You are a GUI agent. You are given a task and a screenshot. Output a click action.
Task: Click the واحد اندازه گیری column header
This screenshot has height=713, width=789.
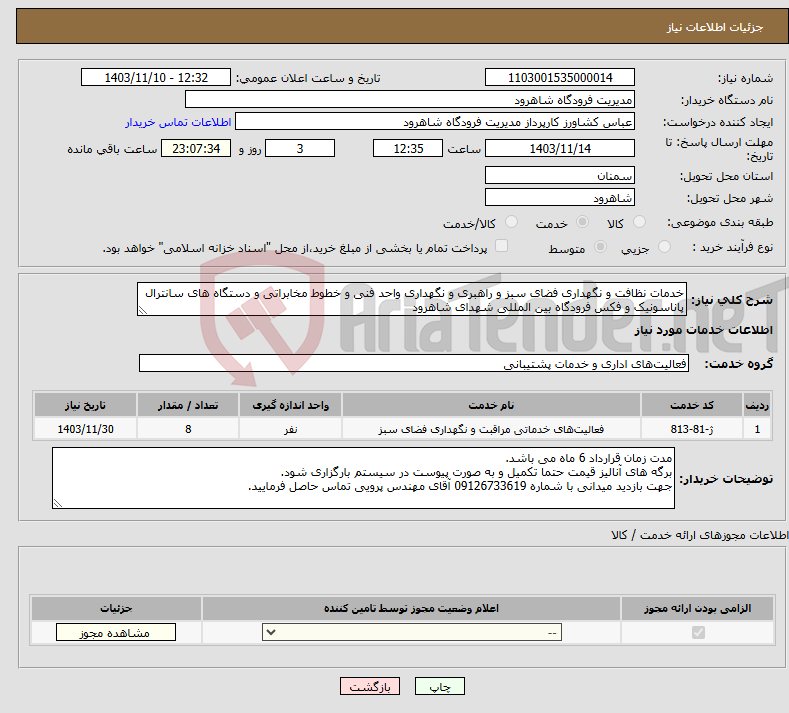point(290,405)
